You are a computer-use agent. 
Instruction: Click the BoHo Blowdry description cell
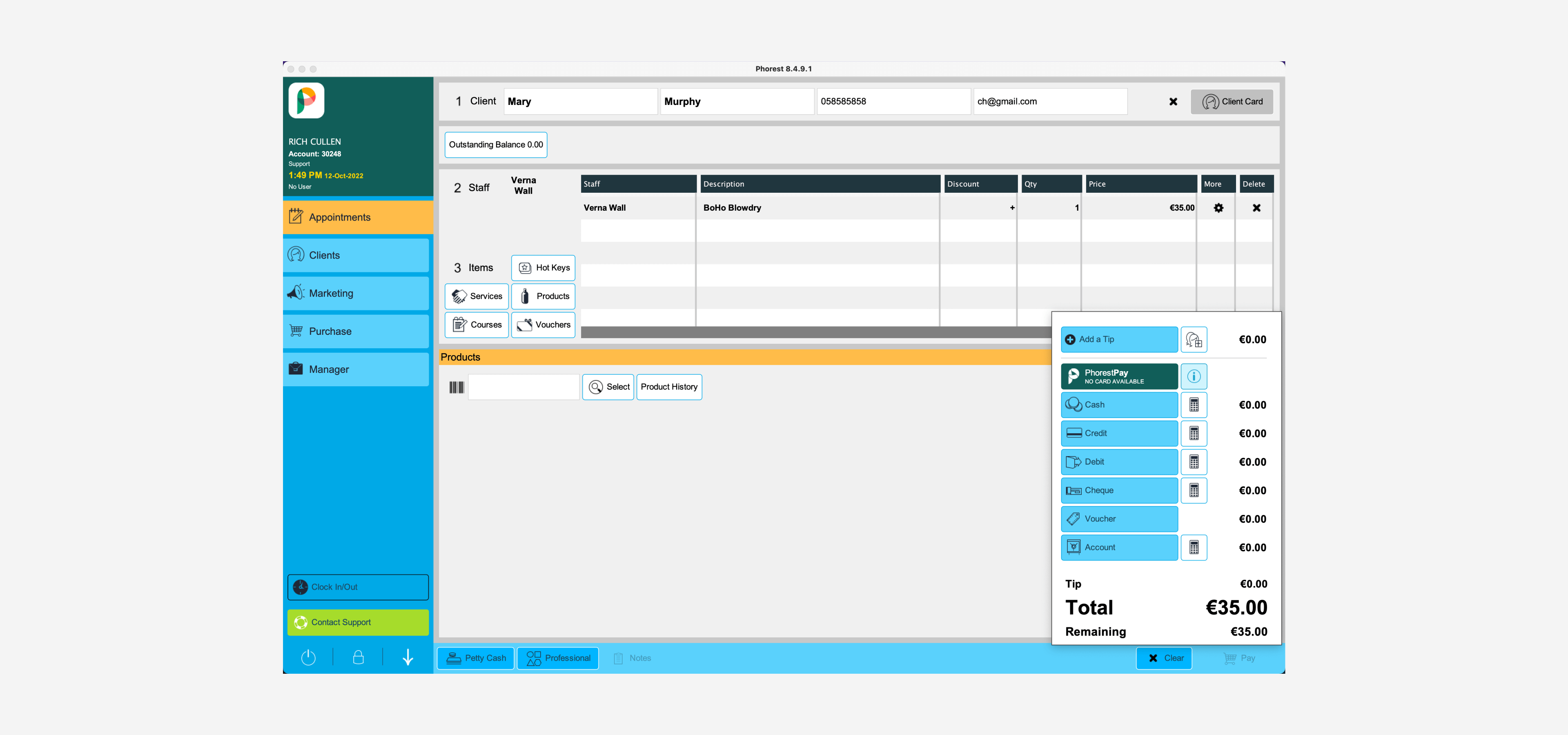tap(818, 208)
